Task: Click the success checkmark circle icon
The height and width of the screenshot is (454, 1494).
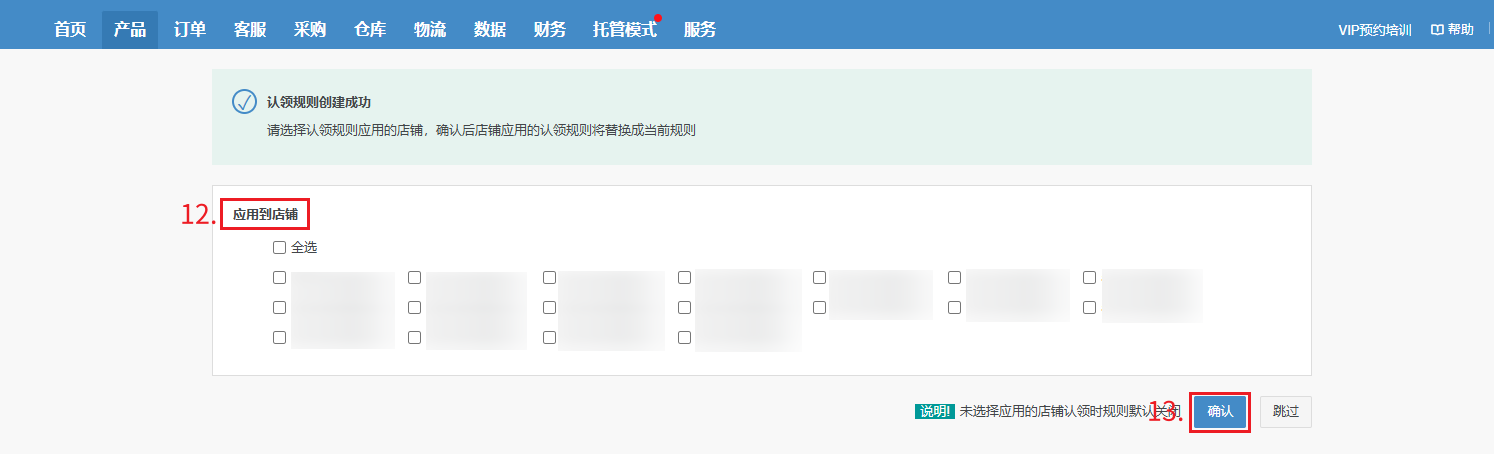Action: tap(244, 101)
